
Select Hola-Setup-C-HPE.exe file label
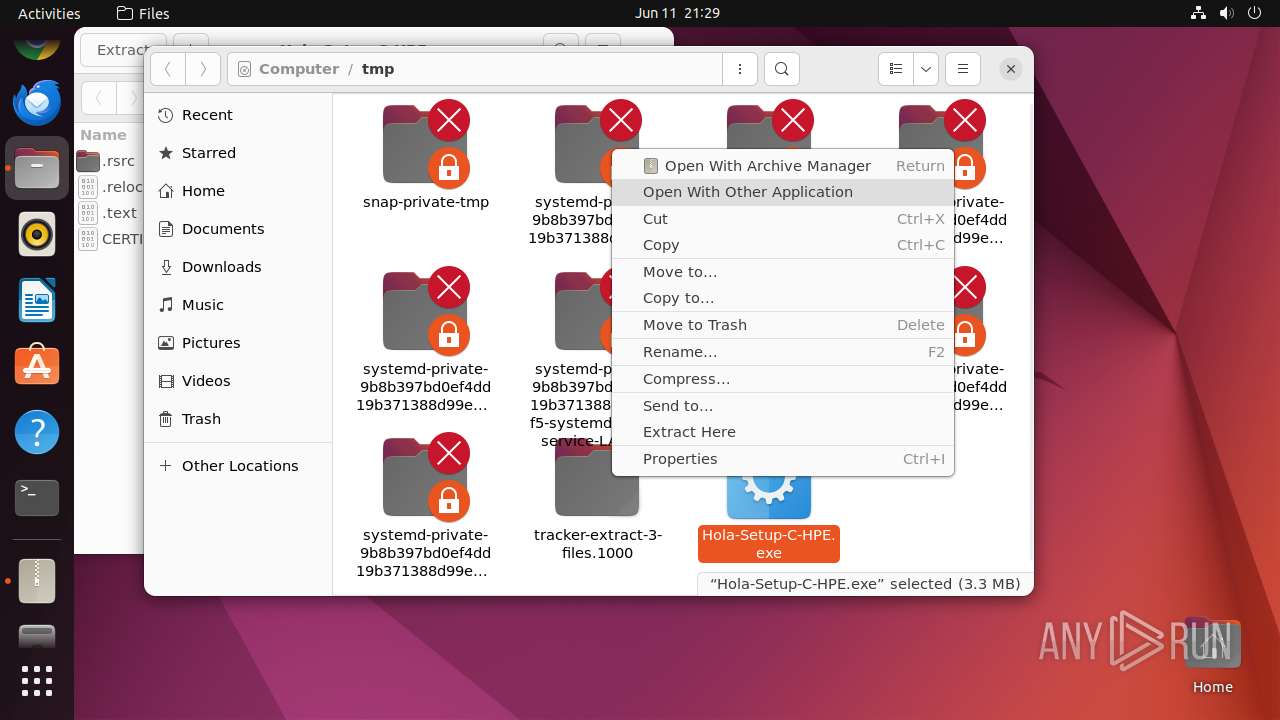tap(768, 544)
